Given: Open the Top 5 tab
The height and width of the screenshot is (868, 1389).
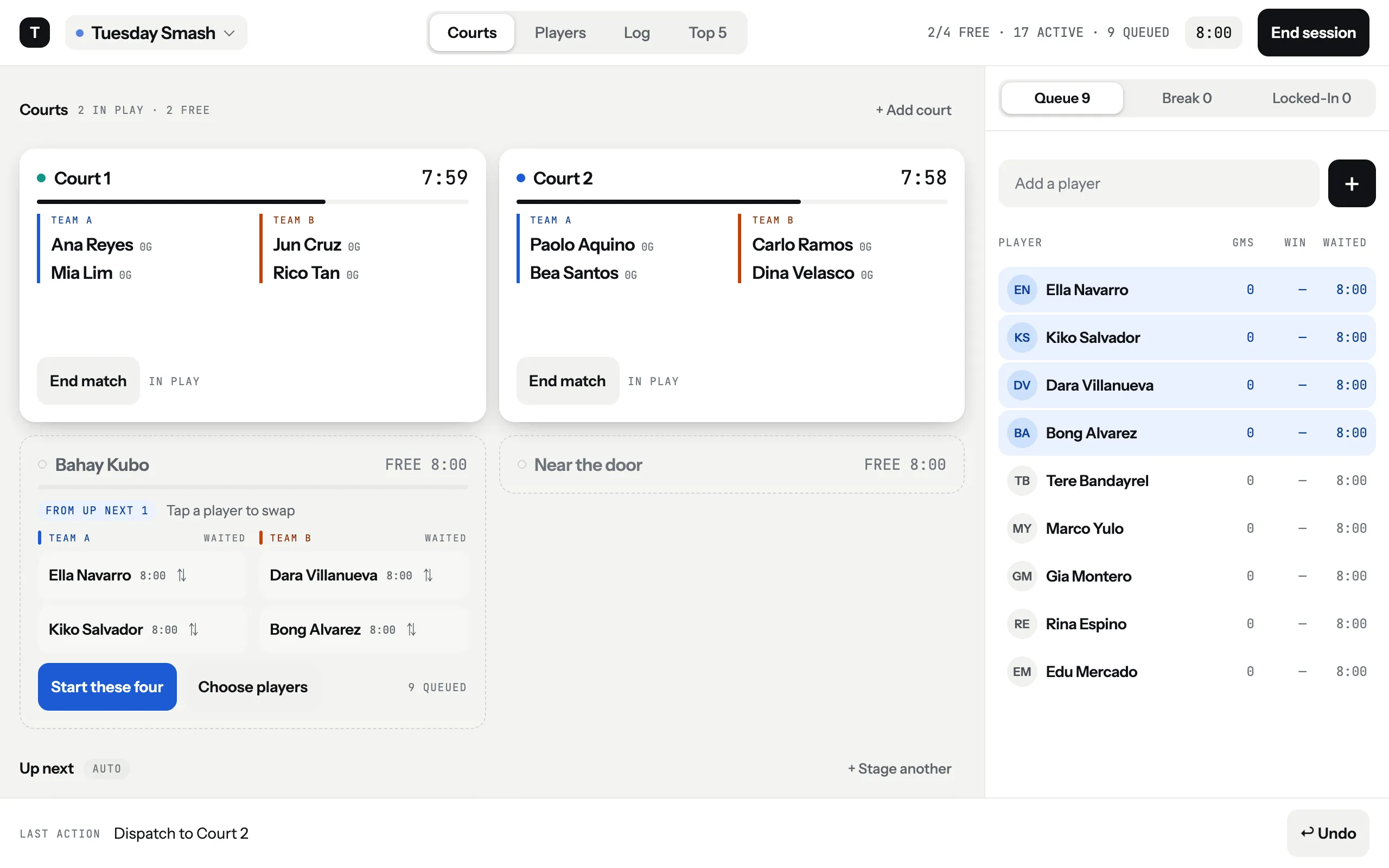Looking at the screenshot, I should pyautogui.click(x=707, y=33).
